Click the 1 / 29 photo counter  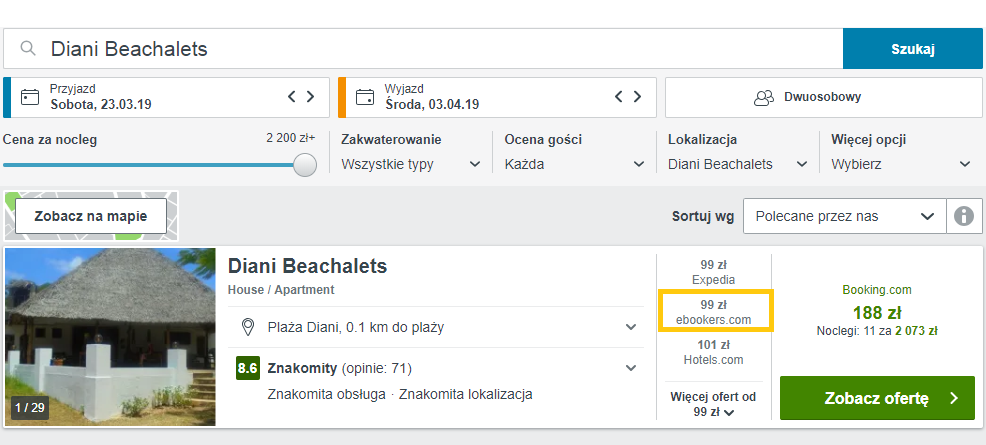click(x=30, y=407)
